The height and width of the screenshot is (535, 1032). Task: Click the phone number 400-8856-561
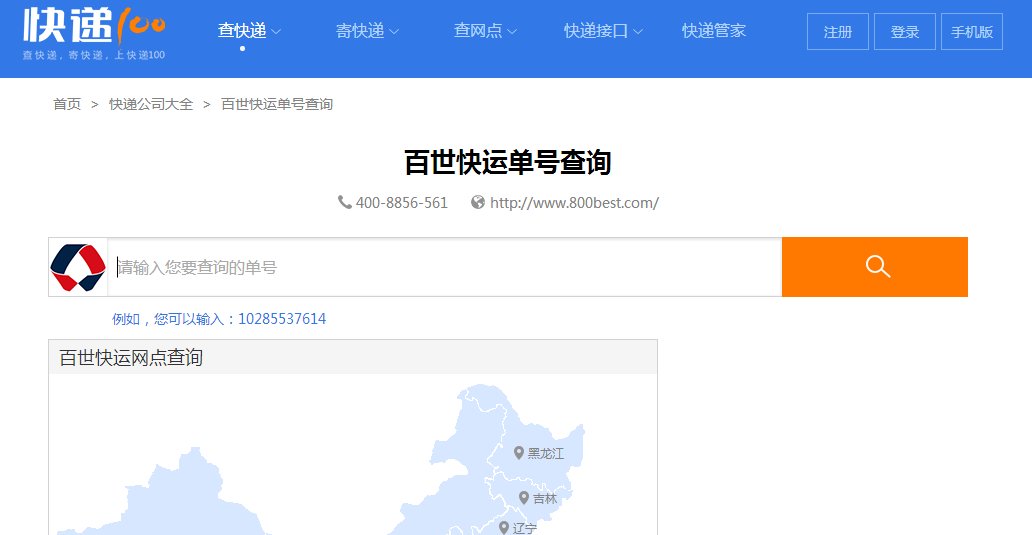pos(401,203)
